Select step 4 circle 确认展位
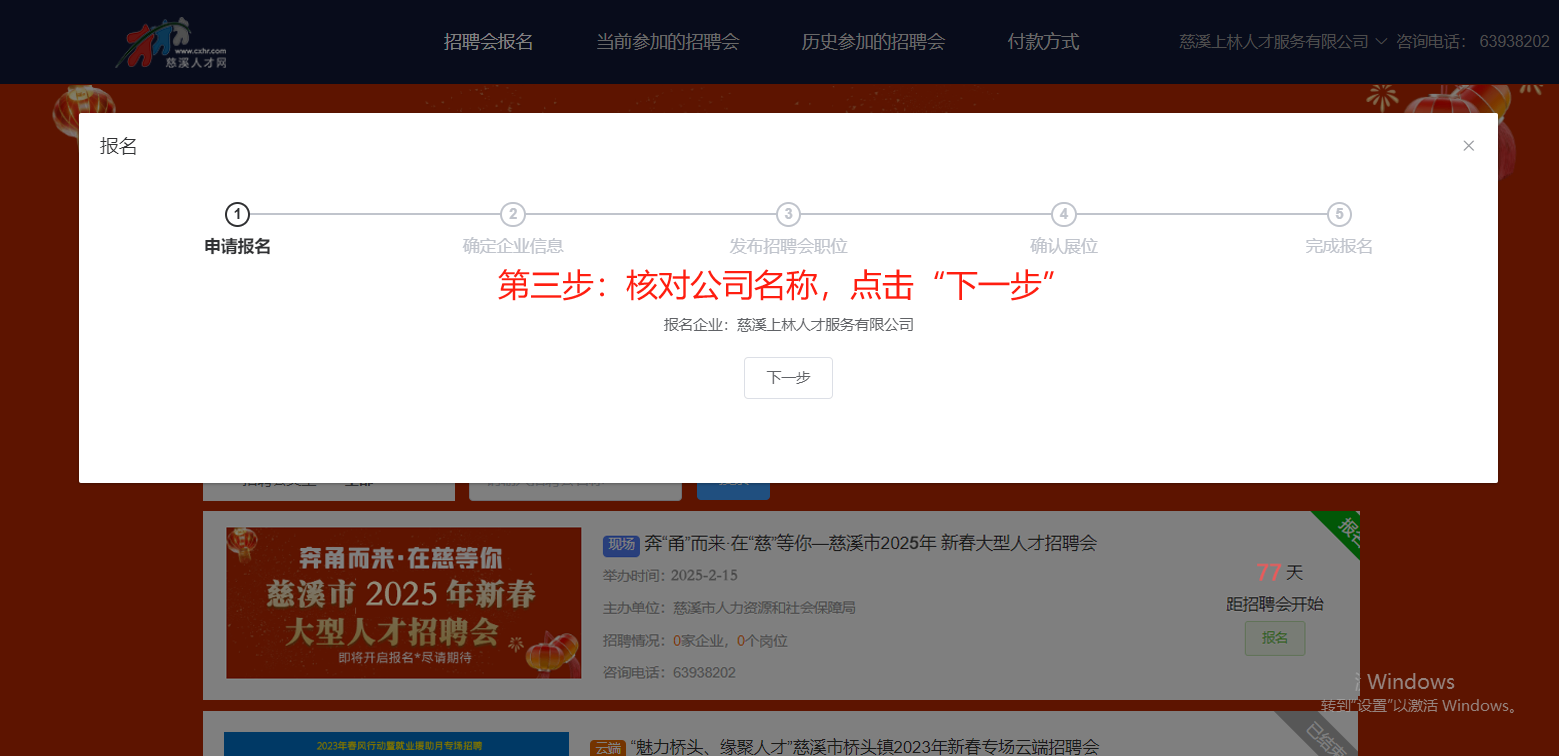The height and width of the screenshot is (756, 1559). [1064, 214]
